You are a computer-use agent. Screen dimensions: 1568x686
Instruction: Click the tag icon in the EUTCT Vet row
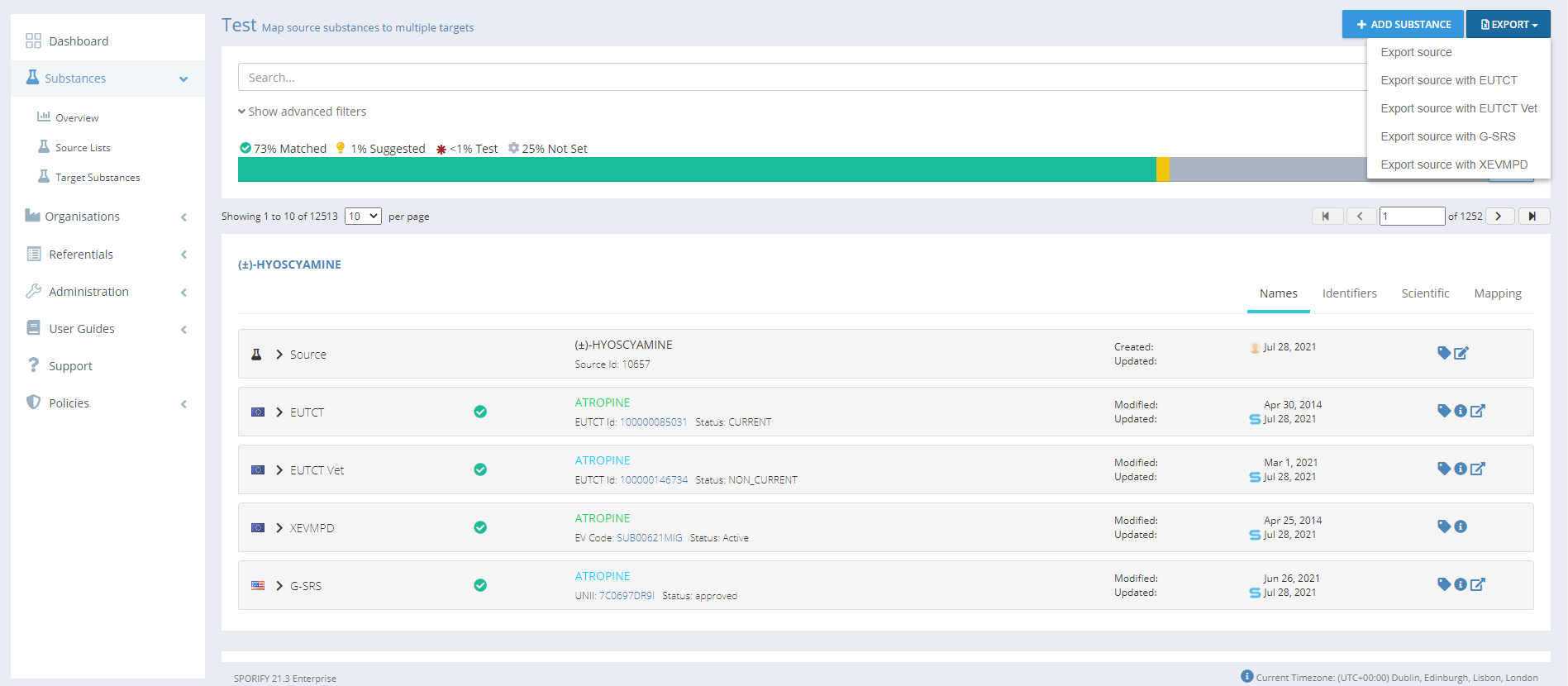pos(1443,469)
